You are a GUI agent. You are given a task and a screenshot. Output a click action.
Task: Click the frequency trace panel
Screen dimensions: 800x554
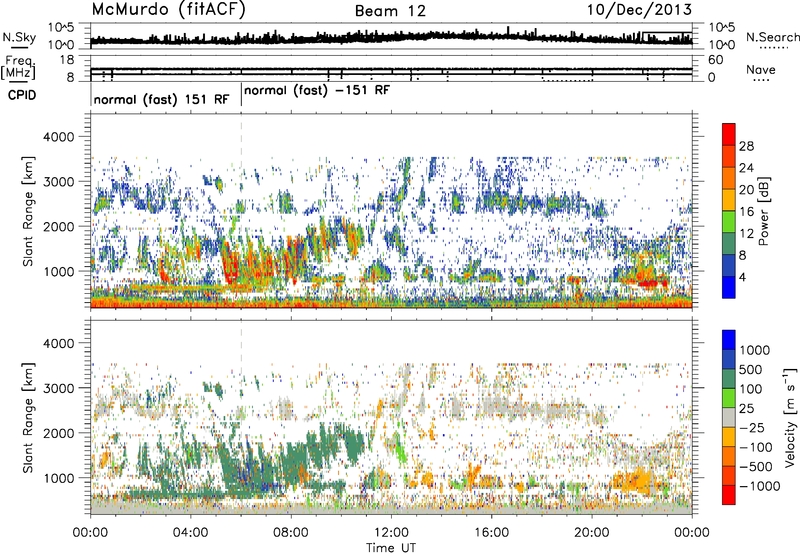point(391,68)
